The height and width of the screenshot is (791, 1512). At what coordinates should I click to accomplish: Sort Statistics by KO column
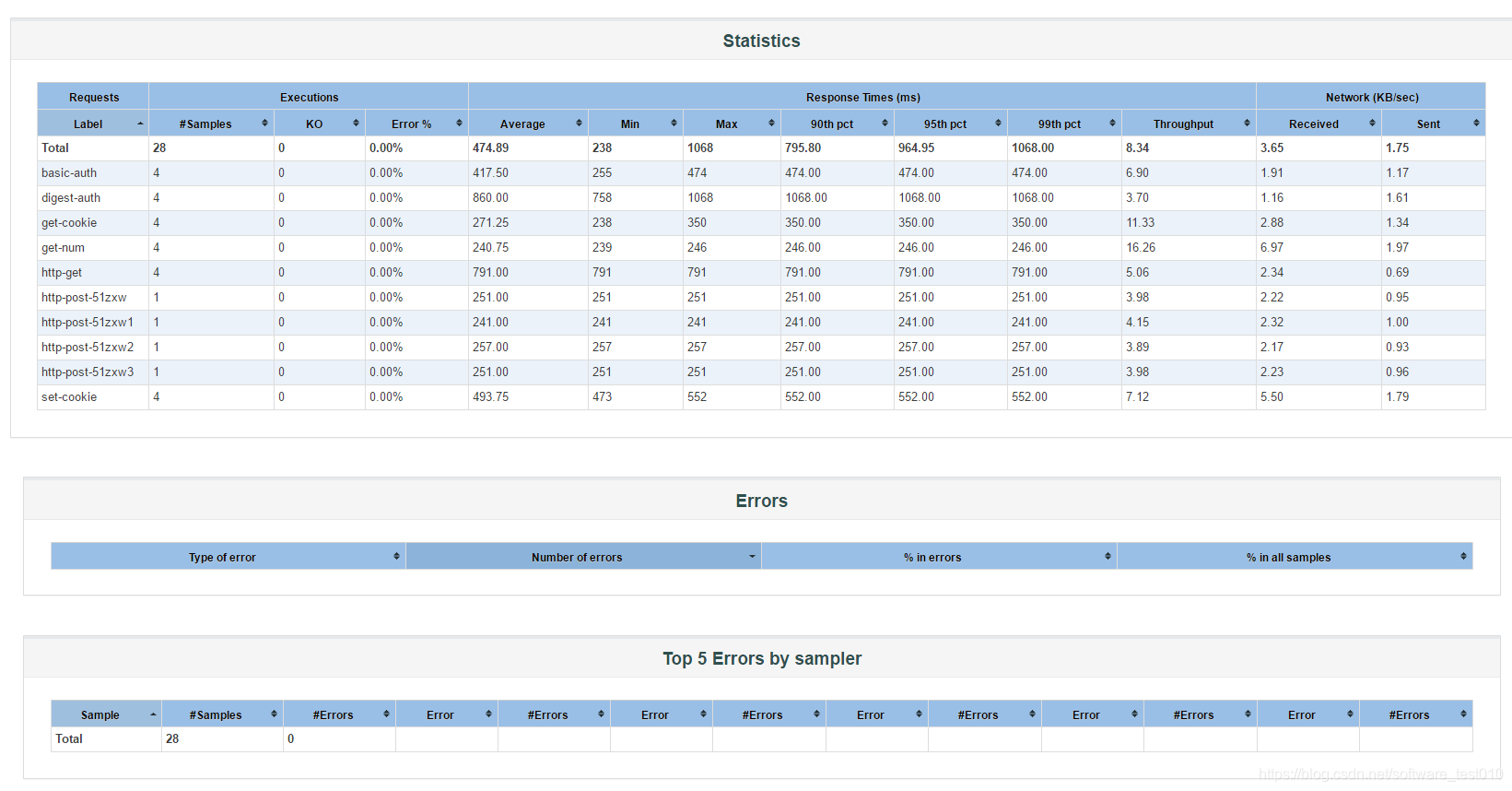[319, 124]
